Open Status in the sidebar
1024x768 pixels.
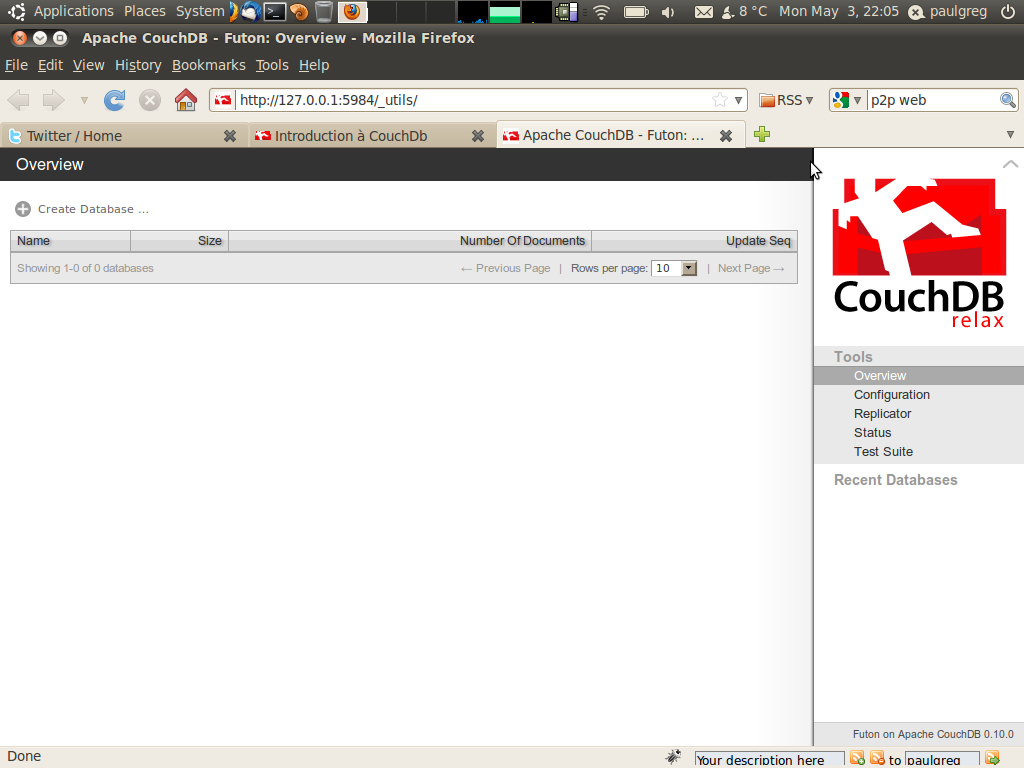click(872, 432)
